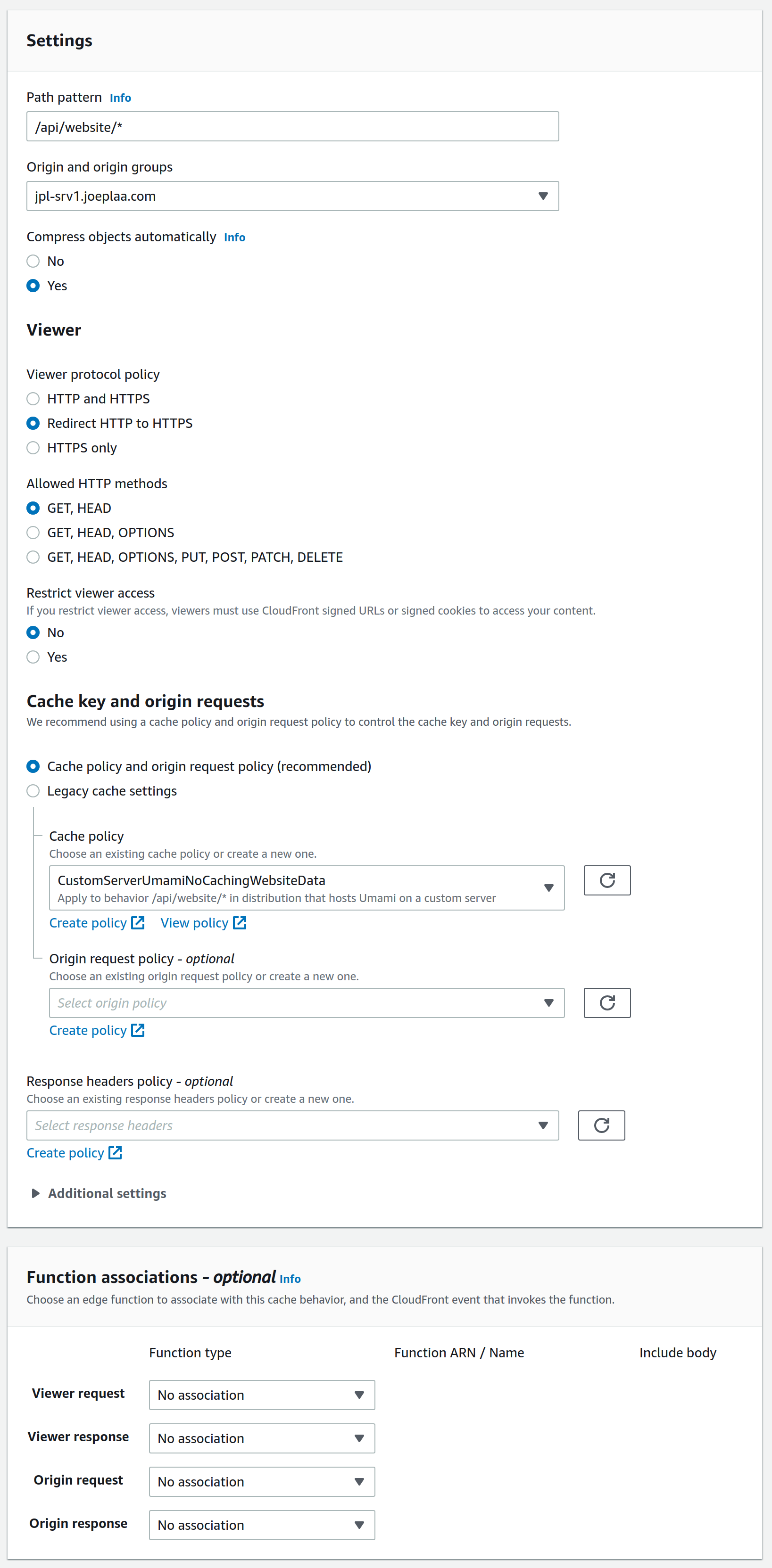Click Info link next to Path pattern
The height and width of the screenshot is (1568, 772).
coord(120,98)
